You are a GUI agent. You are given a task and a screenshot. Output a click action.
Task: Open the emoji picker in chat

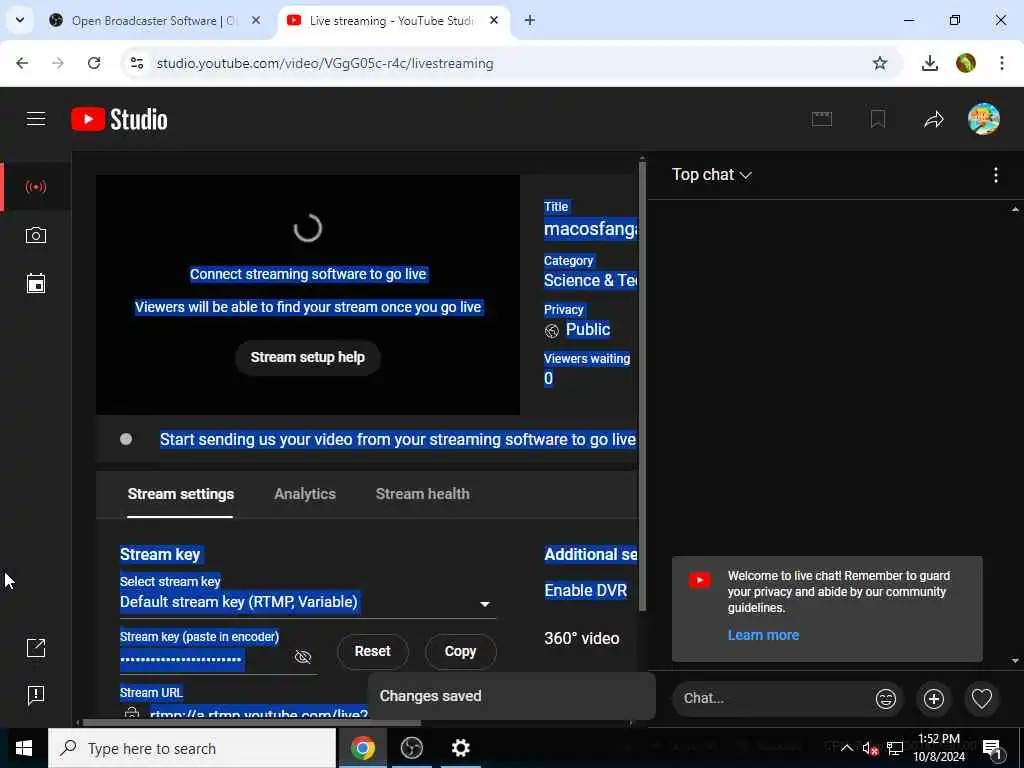click(886, 698)
